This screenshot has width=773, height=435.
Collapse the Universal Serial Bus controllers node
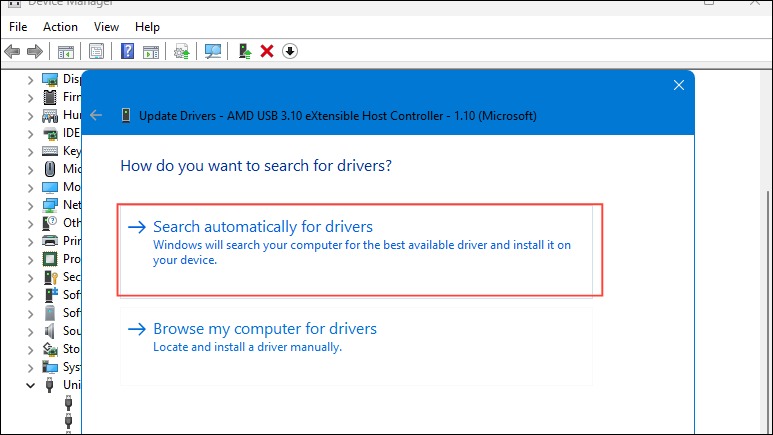click(x=31, y=385)
